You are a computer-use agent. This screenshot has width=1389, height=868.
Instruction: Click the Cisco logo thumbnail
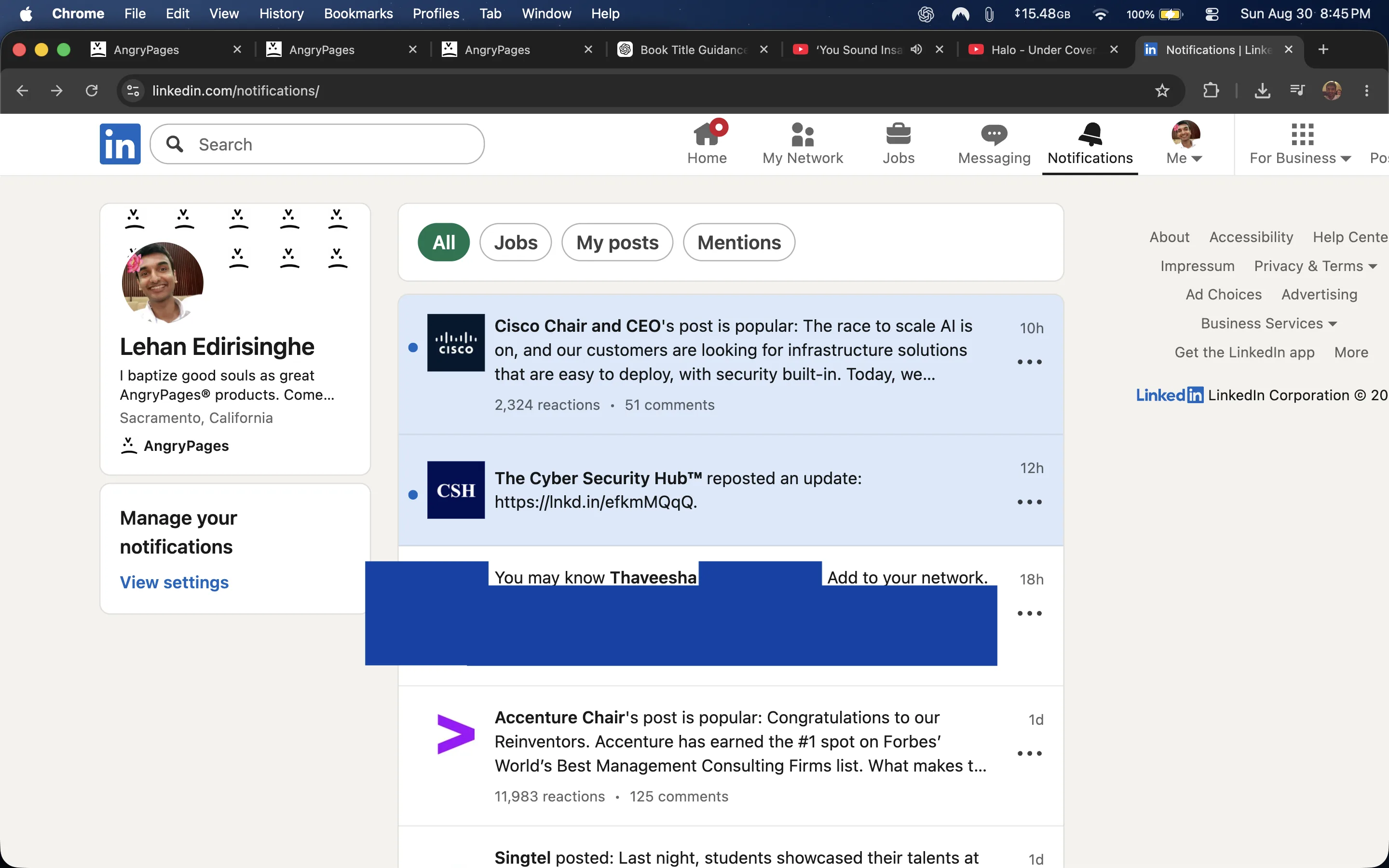(x=456, y=343)
